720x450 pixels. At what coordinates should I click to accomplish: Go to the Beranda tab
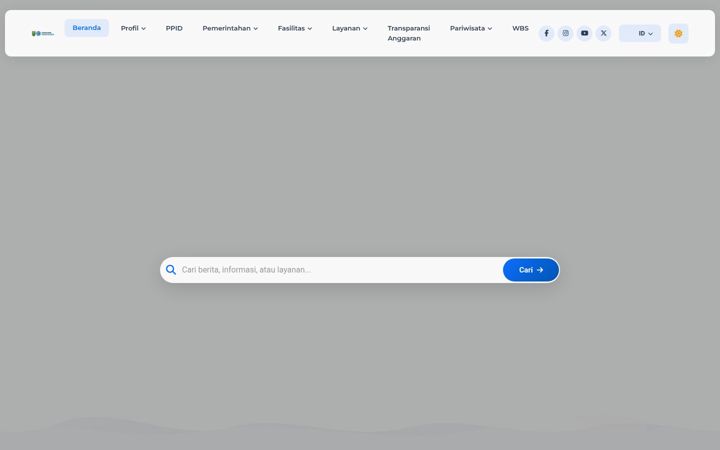click(86, 28)
